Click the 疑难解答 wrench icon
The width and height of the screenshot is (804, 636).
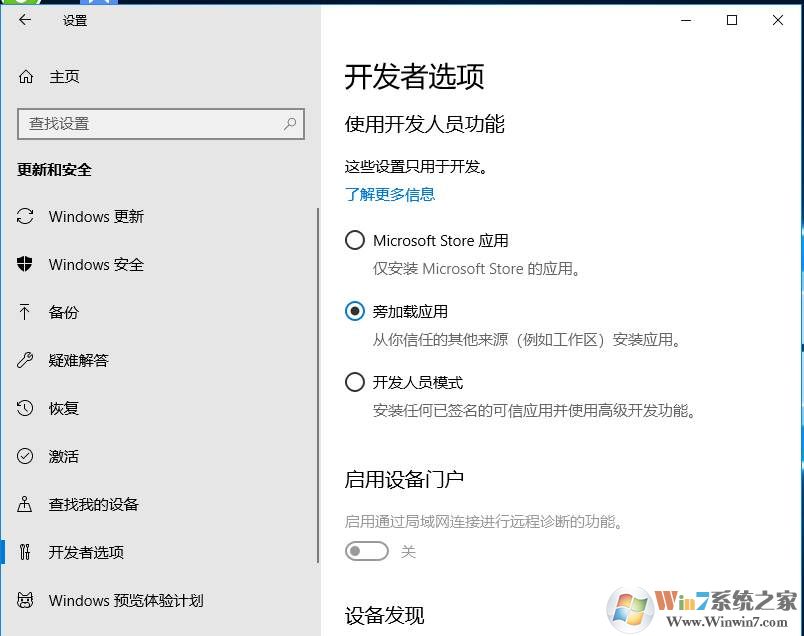click(x=25, y=360)
